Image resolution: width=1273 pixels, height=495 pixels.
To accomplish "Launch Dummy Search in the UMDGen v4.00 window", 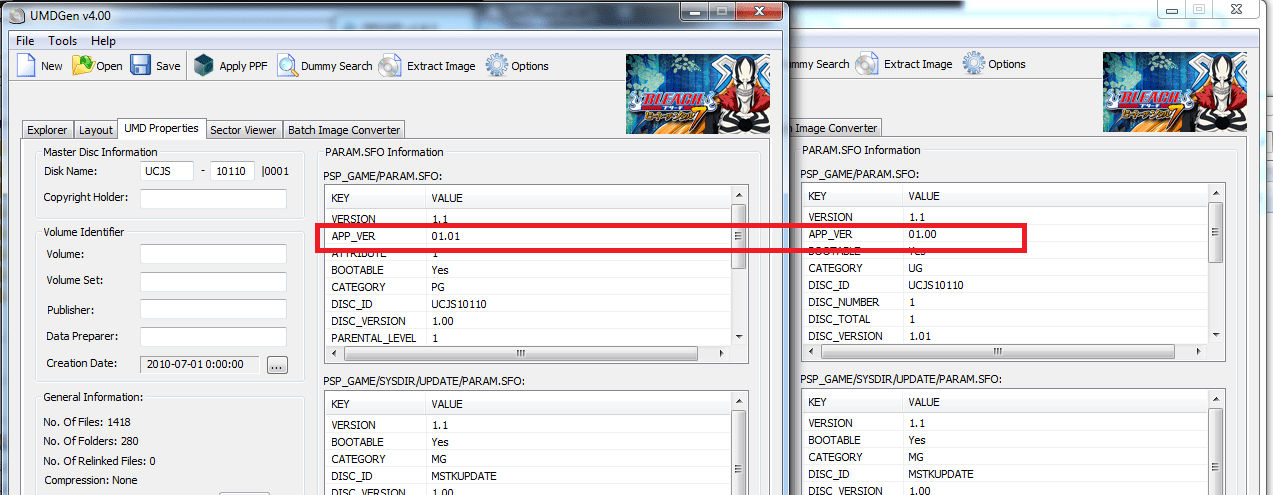I will pos(288,66).
